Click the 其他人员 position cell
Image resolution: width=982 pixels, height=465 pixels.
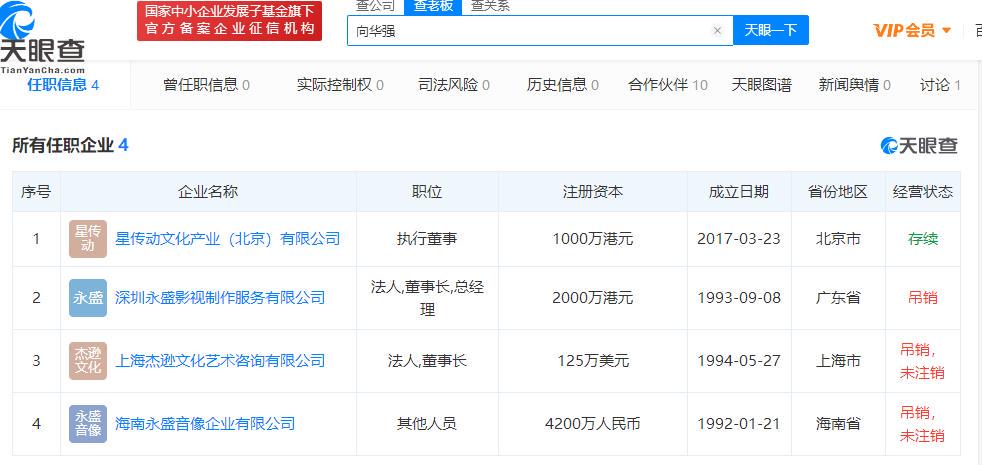coord(427,424)
